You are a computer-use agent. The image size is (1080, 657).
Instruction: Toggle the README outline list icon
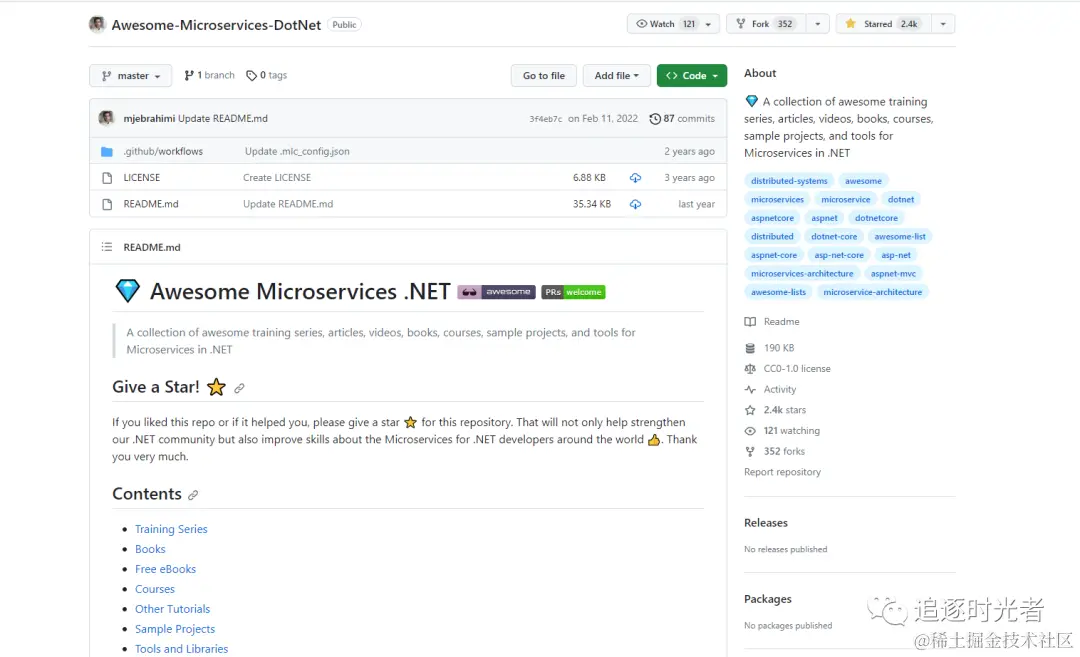(107, 247)
